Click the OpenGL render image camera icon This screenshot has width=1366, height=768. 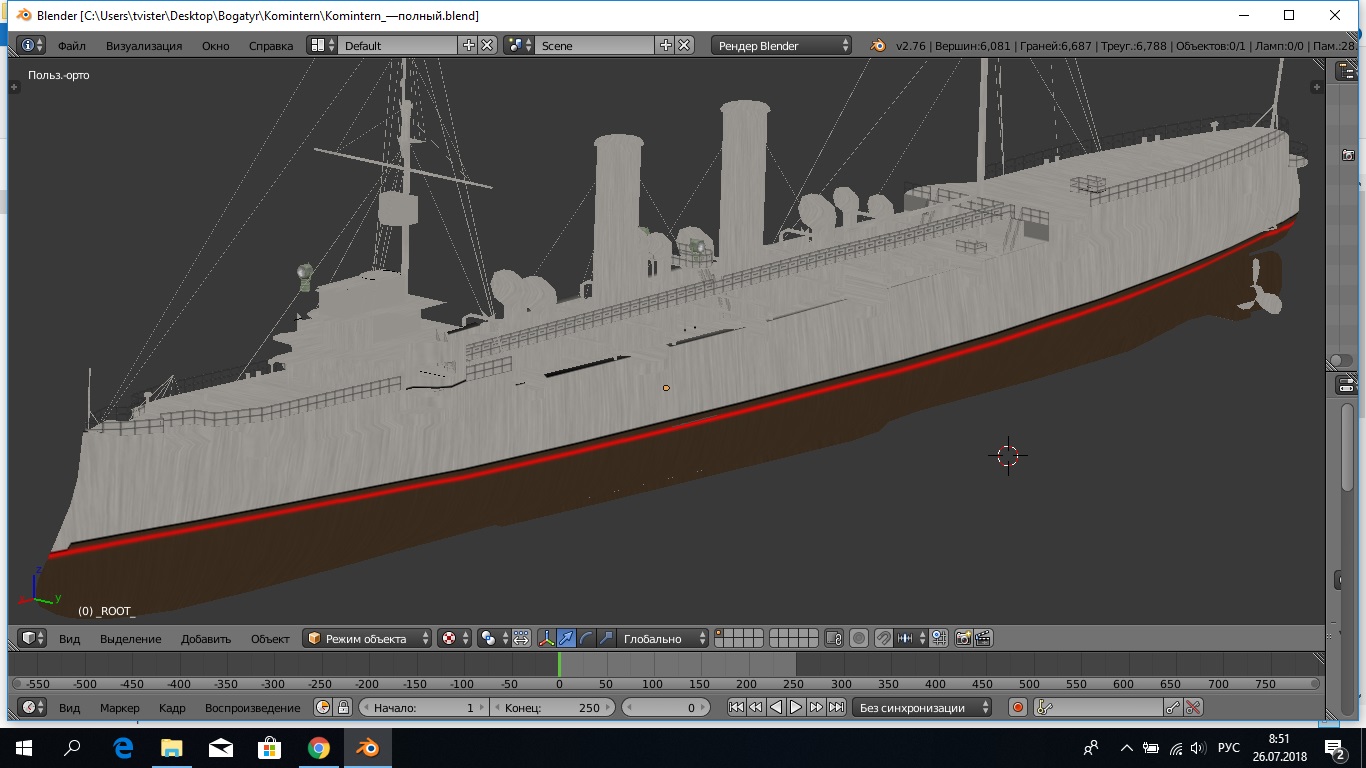964,638
